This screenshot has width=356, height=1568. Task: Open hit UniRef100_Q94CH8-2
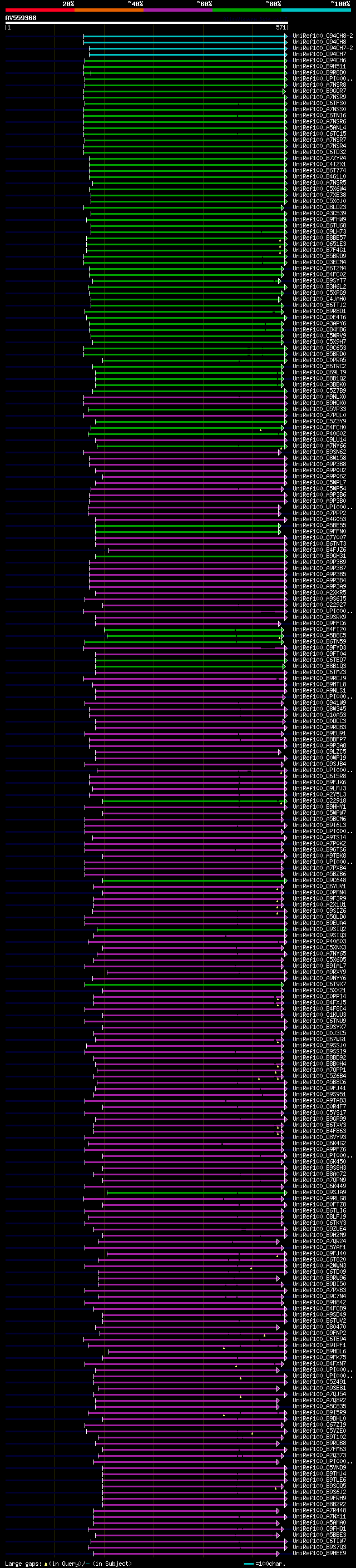coord(323,36)
